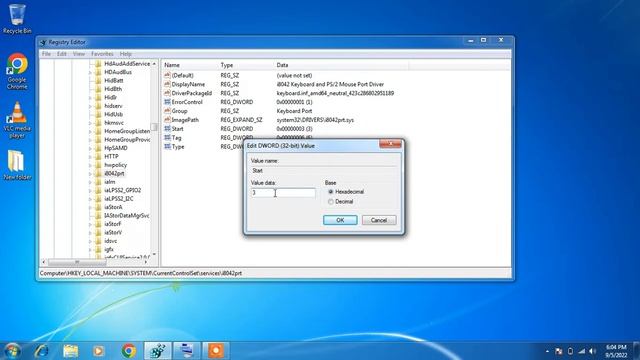Click the DriverPackageId string value icon
This screenshot has height=360, width=640.
pyautogui.click(x=167, y=93)
